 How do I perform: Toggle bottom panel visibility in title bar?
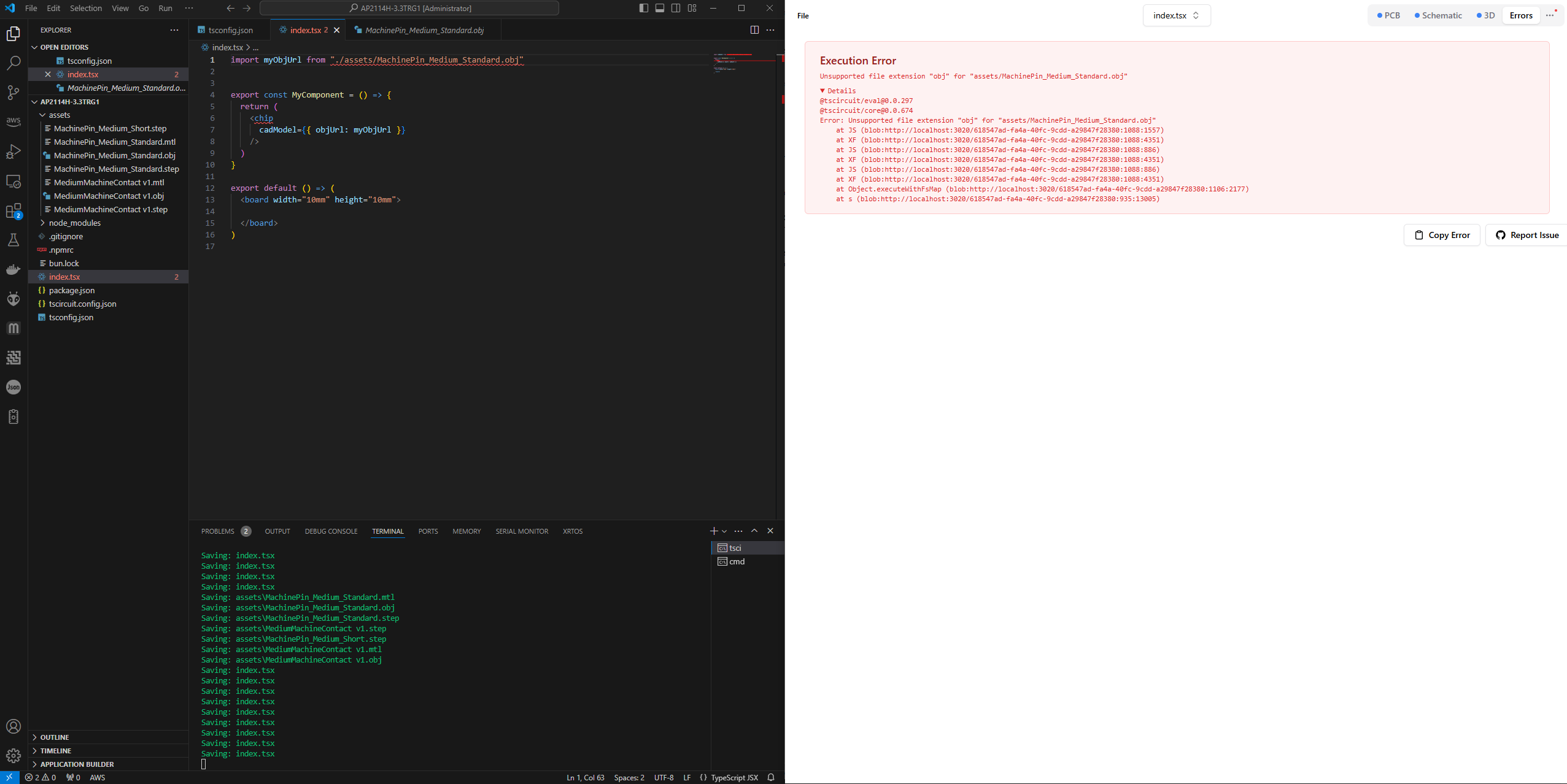click(660, 8)
